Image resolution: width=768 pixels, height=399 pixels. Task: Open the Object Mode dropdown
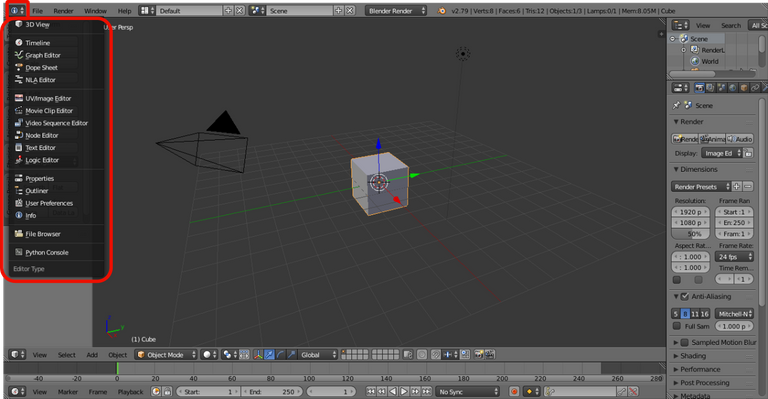pos(167,355)
